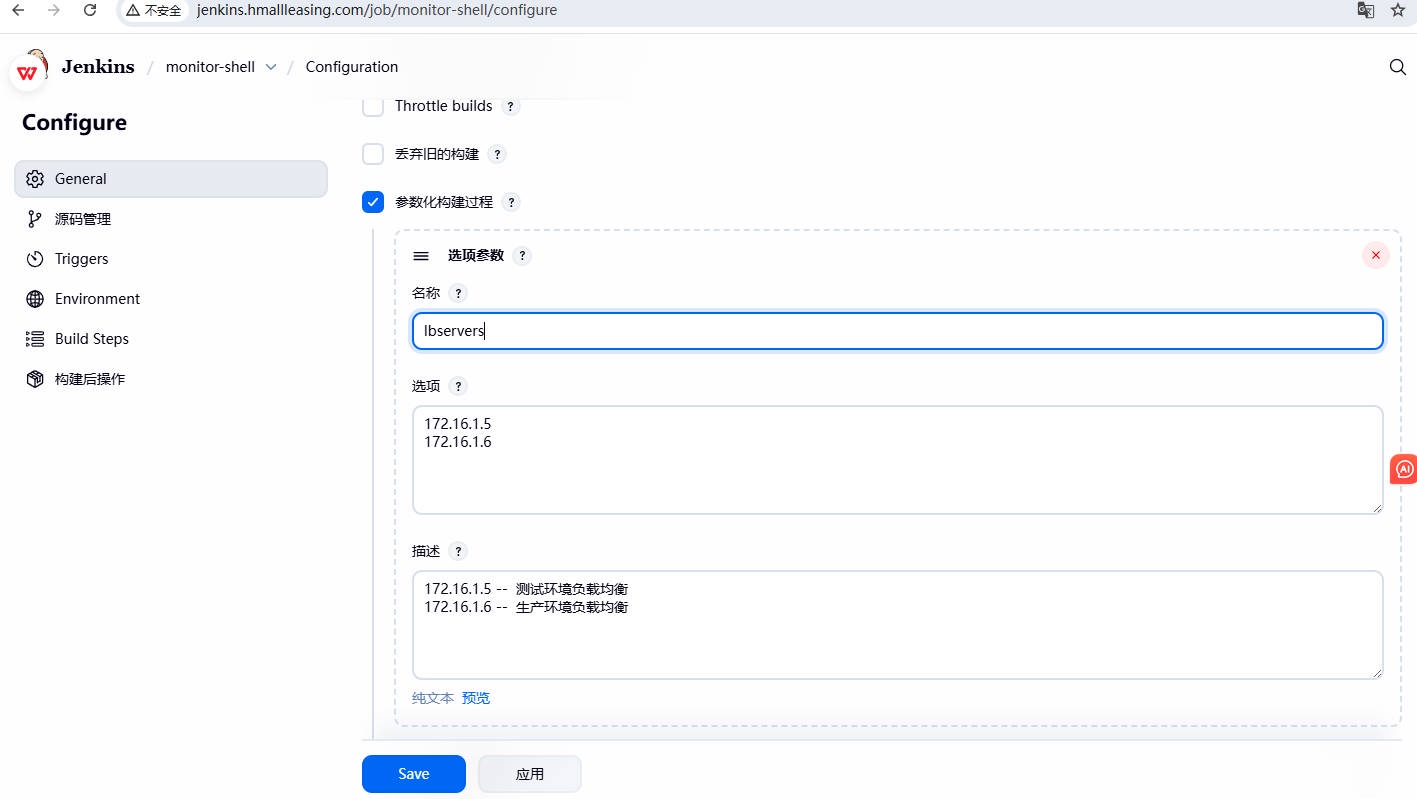The image size is (1417, 799).
Task: Open the Jenkins search magnifier
Action: pyautogui.click(x=1398, y=67)
